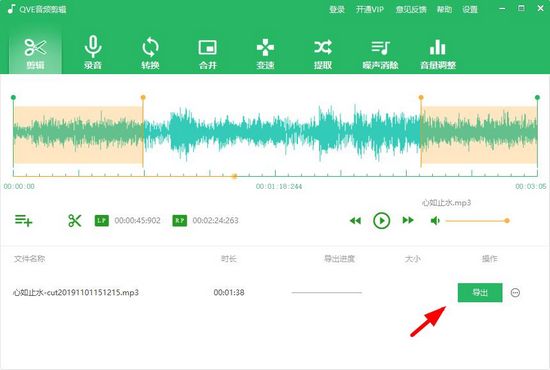Image resolution: width=550 pixels, height=370 pixels.
Task: Click the export progress bar
Action: [327, 292]
